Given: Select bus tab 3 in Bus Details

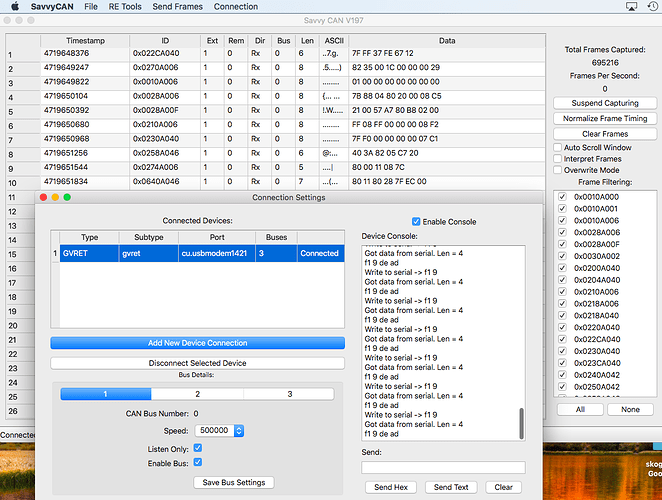Looking at the screenshot, I should point(289,394).
